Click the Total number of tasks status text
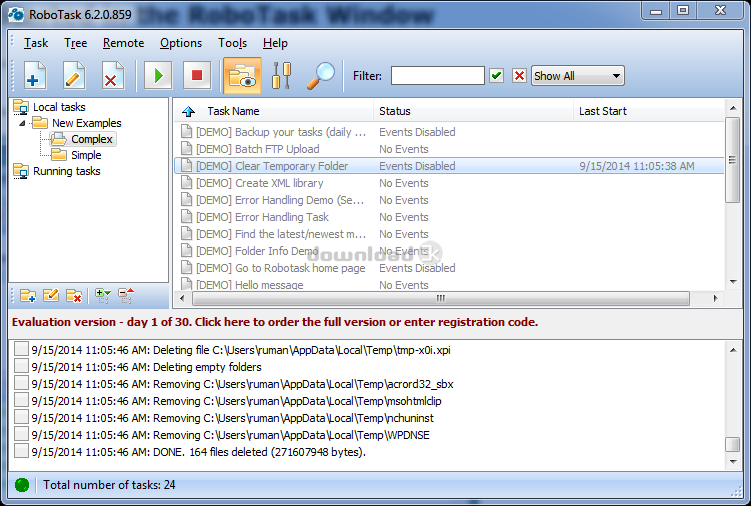Image resolution: width=751 pixels, height=506 pixels. tap(109, 485)
